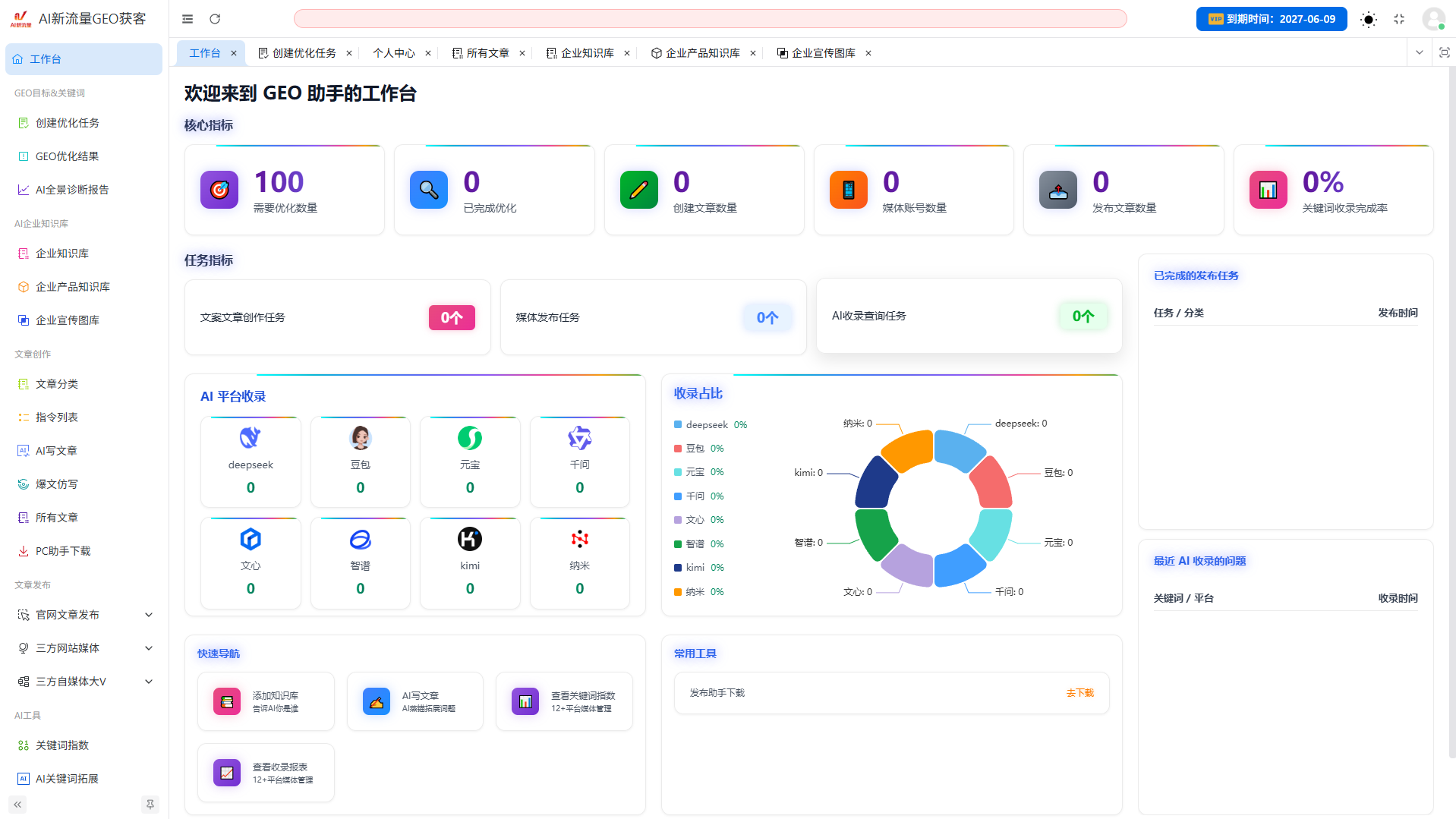Open AI写文章 in the sidebar

tap(84, 451)
